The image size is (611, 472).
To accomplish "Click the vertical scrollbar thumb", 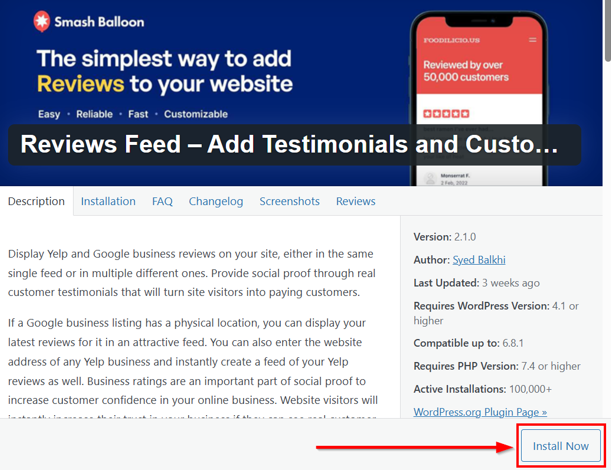I will coord(607,29).
